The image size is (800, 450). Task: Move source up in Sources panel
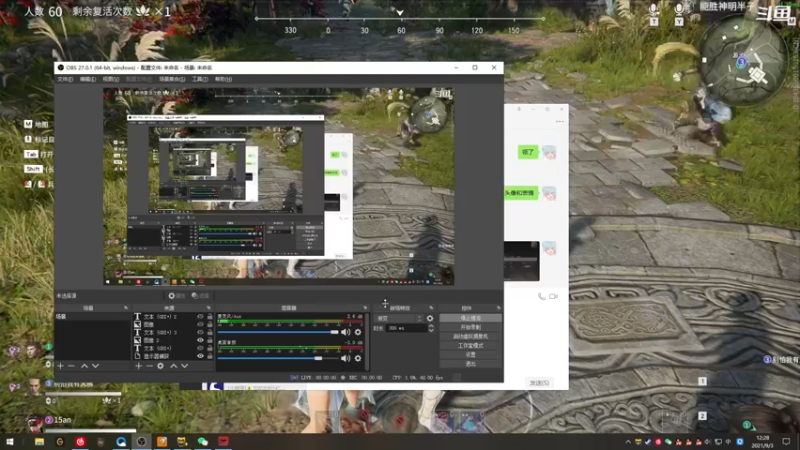click(173, 366)
